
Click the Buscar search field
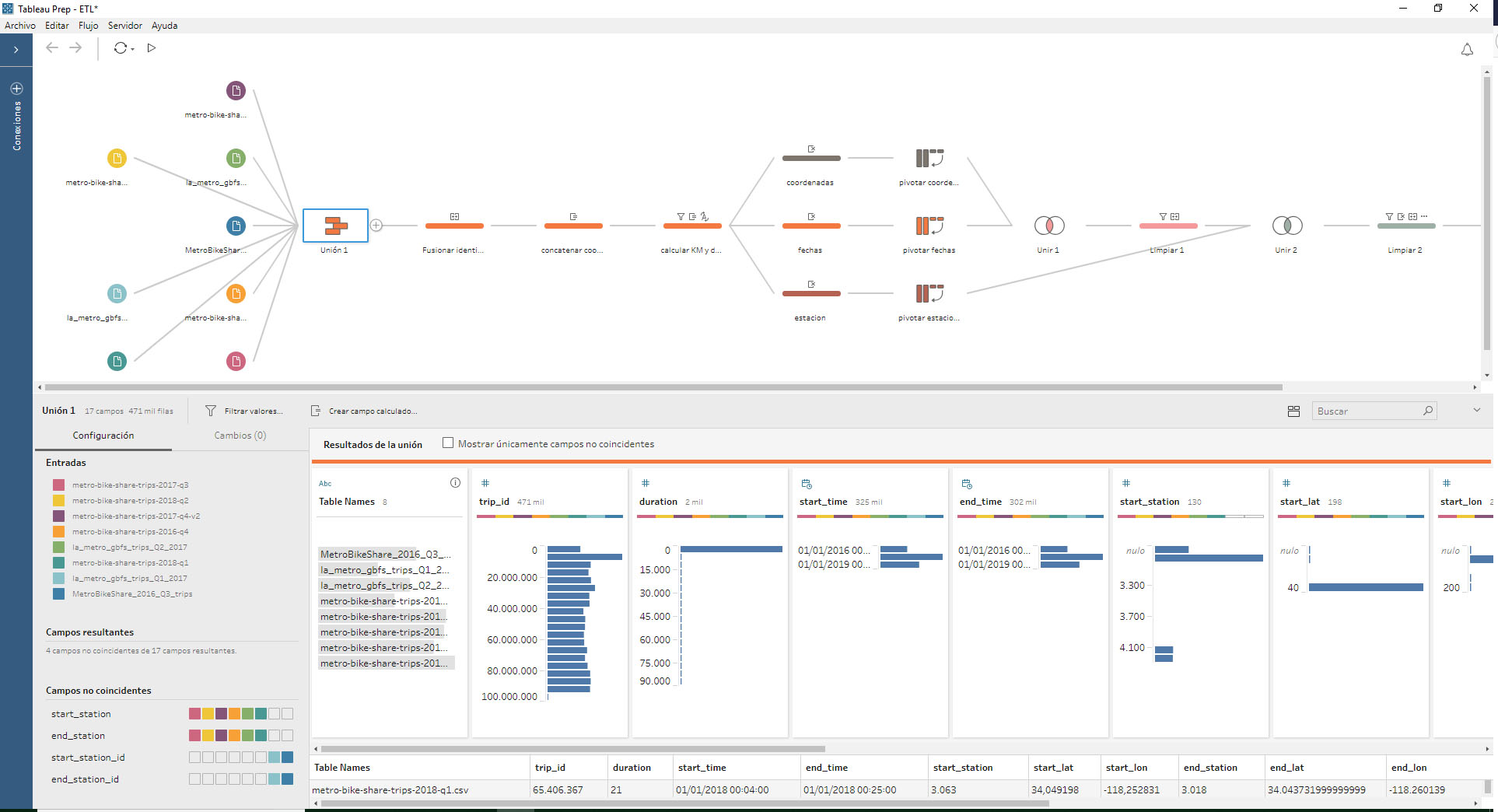[1374, 411]
